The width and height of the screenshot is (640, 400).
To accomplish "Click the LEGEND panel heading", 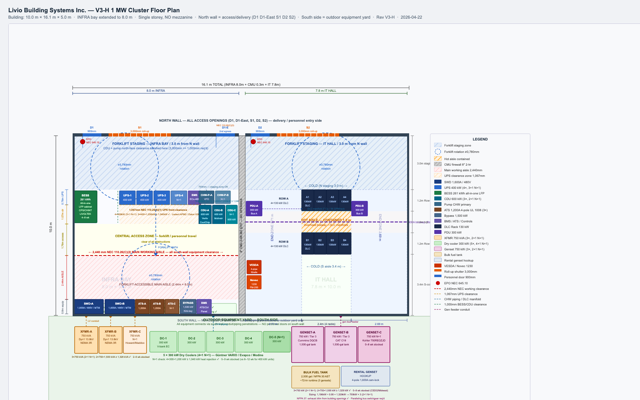I will pos(480,139).
